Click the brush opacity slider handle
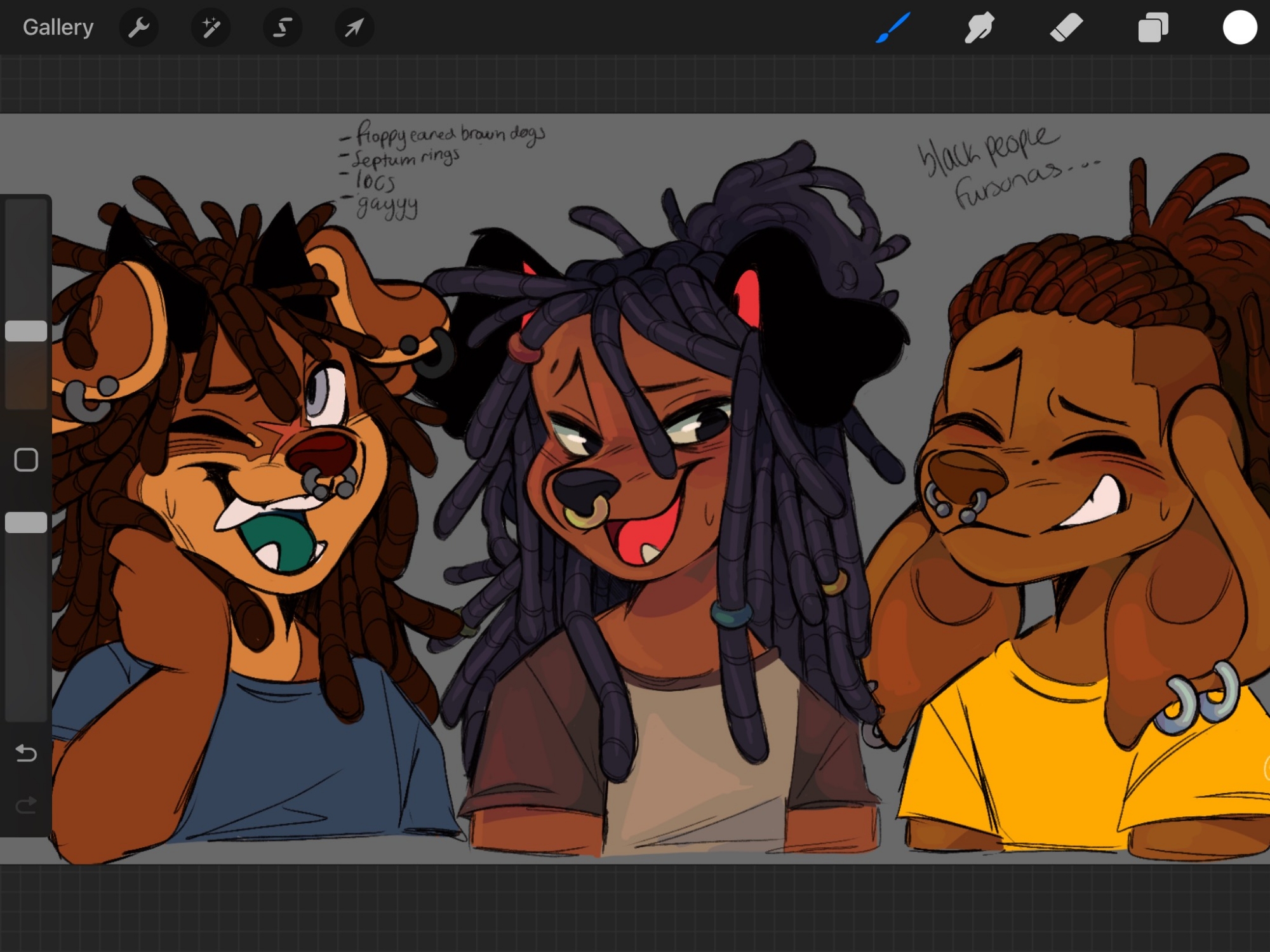 click(x=26, y=522)
